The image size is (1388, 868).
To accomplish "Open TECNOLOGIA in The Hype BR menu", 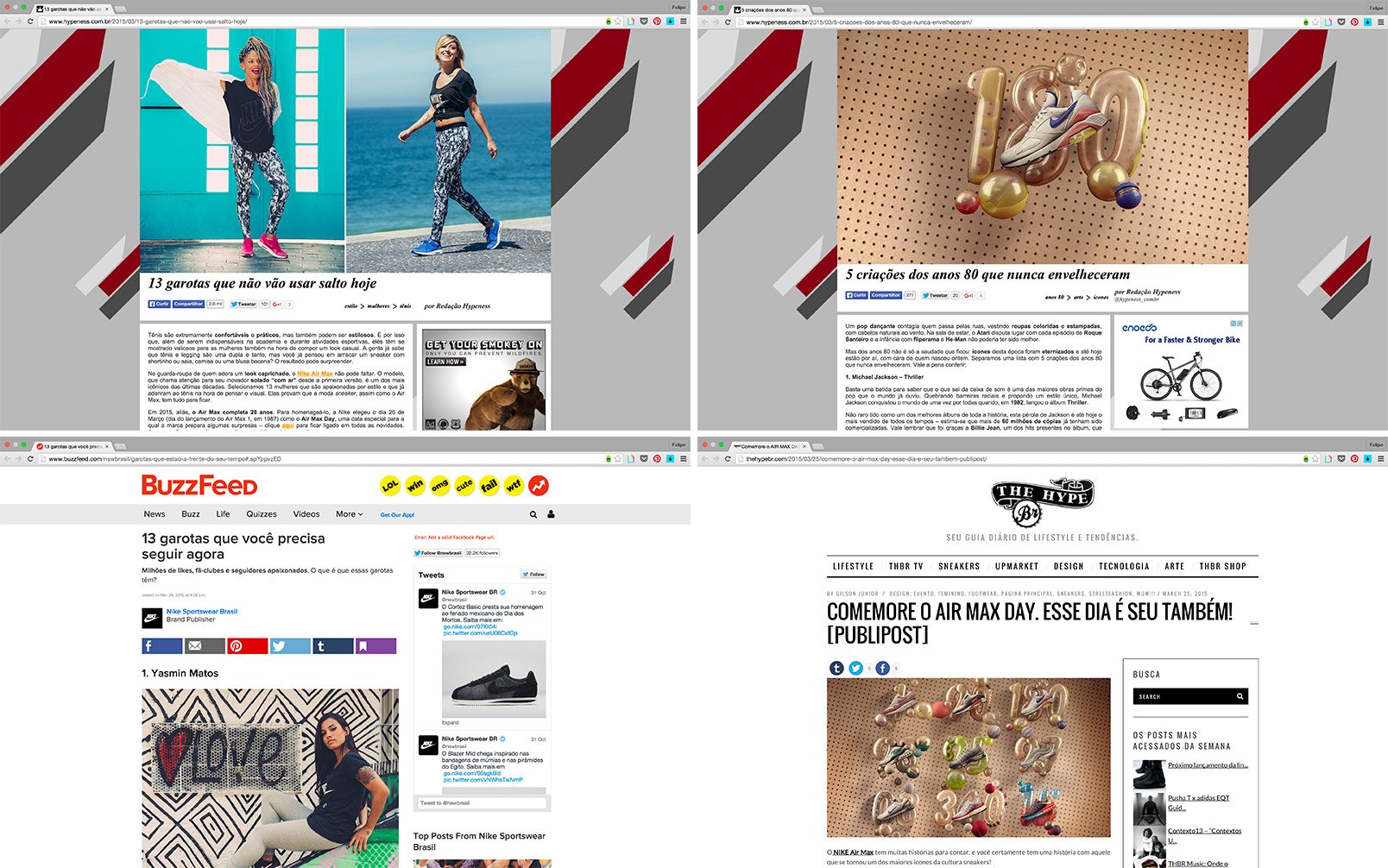I will click(x=1124, y=566).
